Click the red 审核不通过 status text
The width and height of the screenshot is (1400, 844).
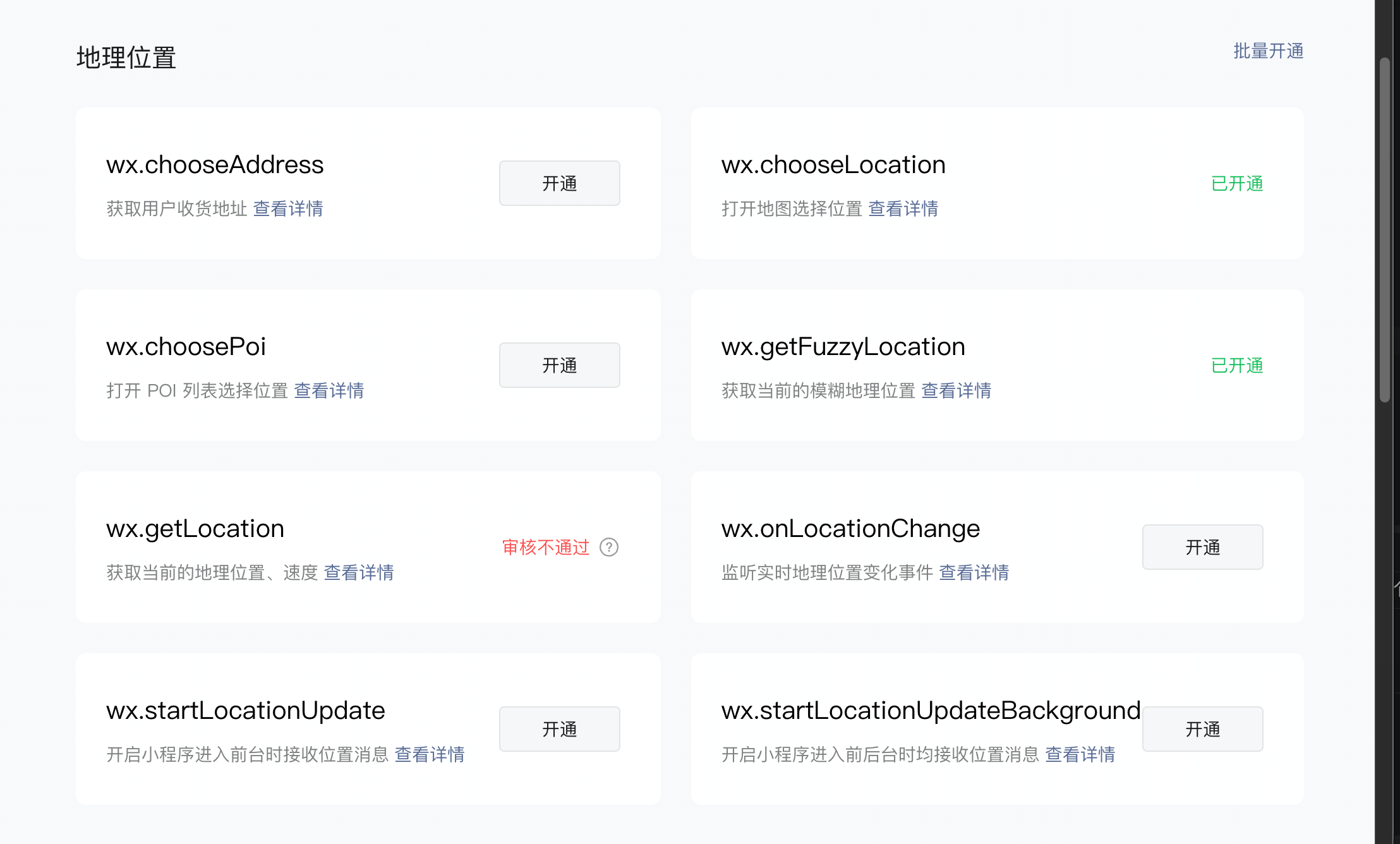point(545,547)
